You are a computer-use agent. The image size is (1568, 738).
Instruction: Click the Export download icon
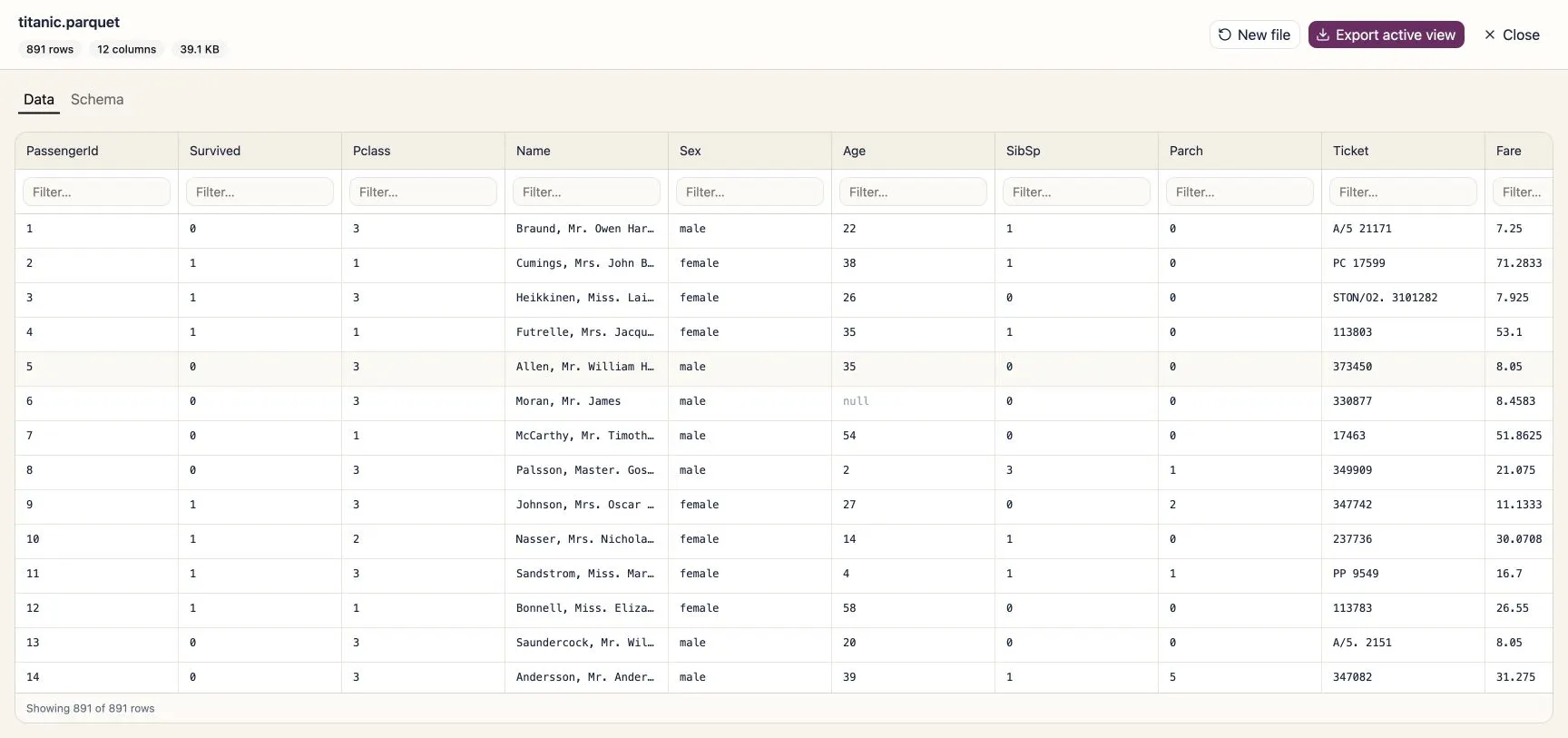coord(1323,34)
